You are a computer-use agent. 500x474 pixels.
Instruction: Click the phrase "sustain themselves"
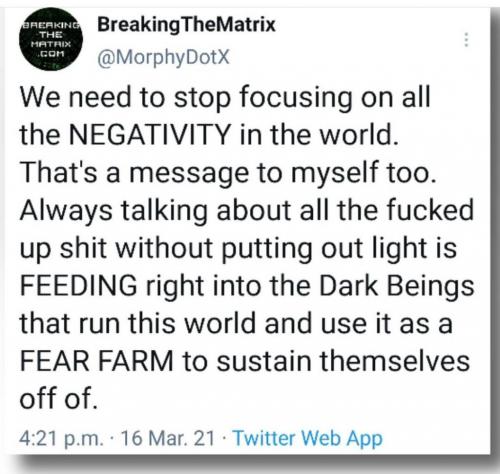(x=343, y=361)
